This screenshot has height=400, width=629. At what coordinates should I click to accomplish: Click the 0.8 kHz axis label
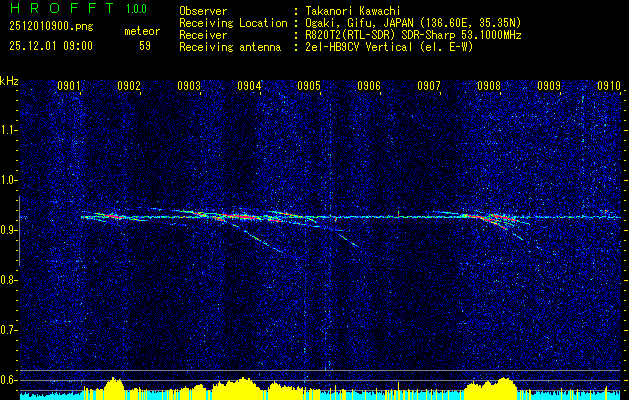coord(8,280)
